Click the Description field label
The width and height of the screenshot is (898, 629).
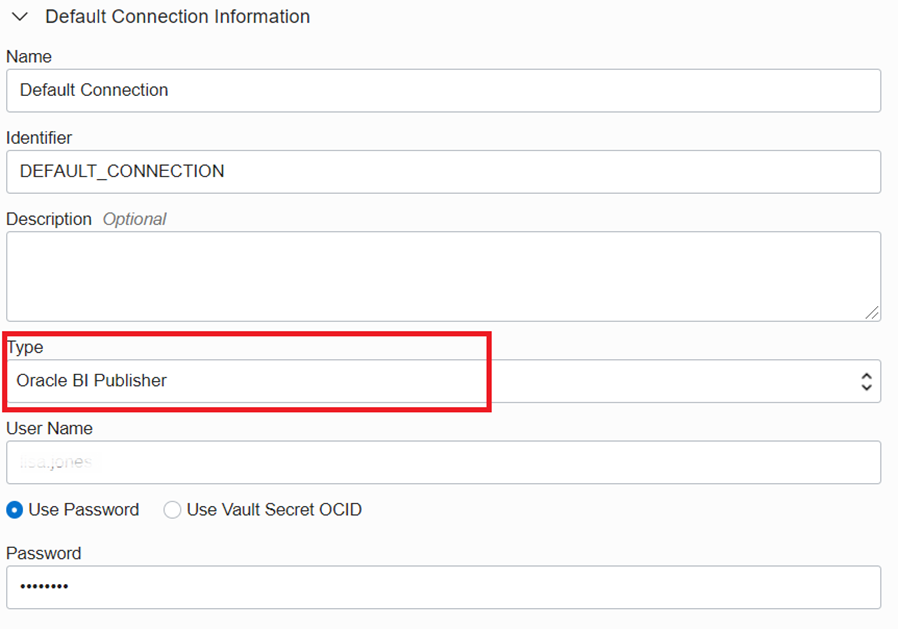click(x=49, y=219)
